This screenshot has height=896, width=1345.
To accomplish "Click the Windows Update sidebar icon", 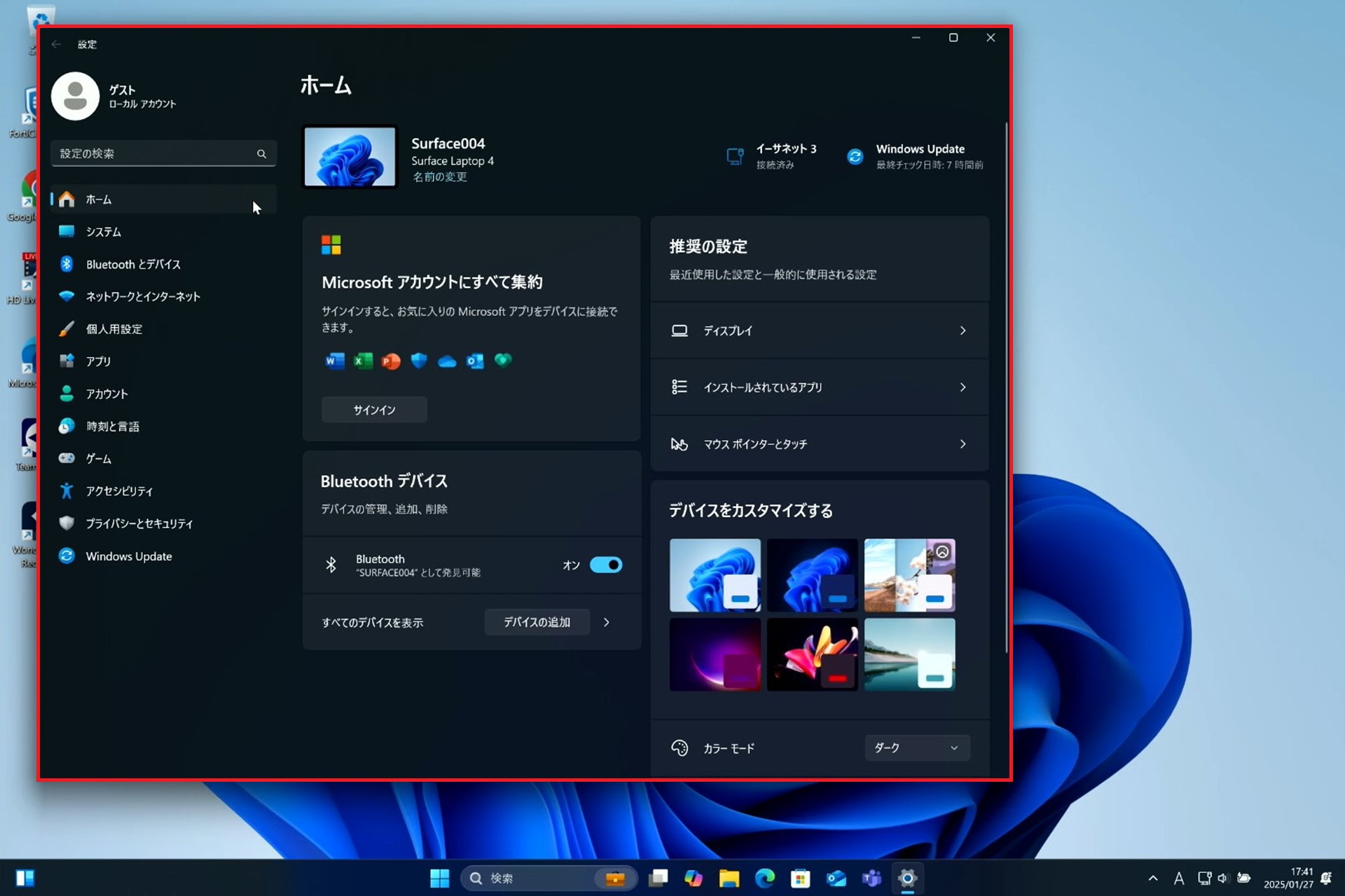I will click(x=67, y=556).
